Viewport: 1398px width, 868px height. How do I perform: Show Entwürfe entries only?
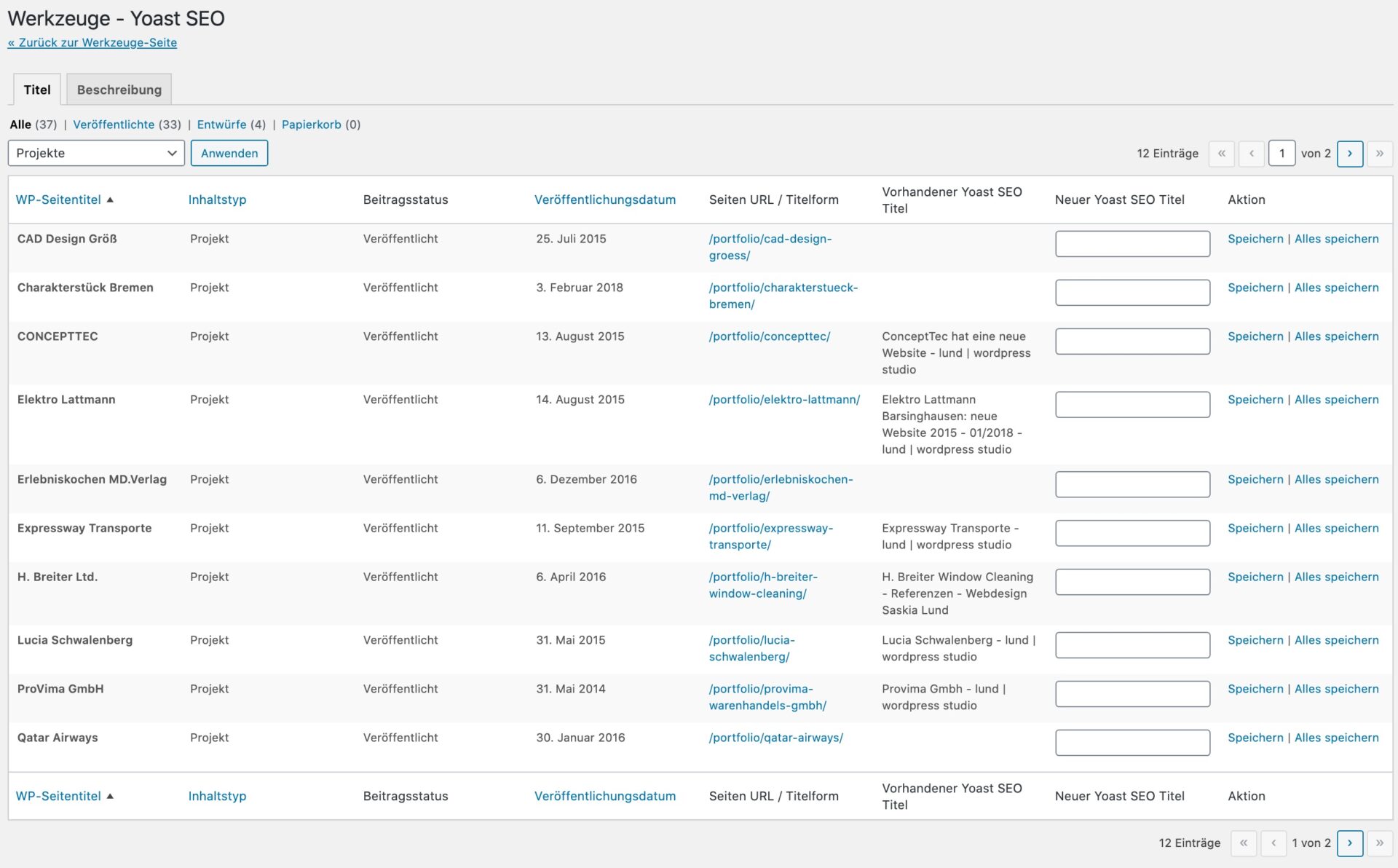(x=221, y=125)
